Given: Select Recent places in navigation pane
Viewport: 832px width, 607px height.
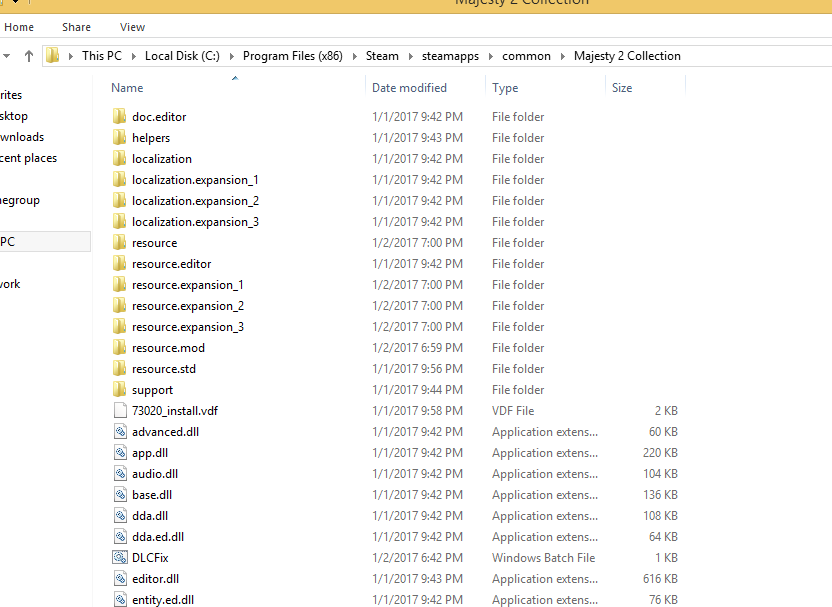Looking at the screenshot, I should coord(28,158).
